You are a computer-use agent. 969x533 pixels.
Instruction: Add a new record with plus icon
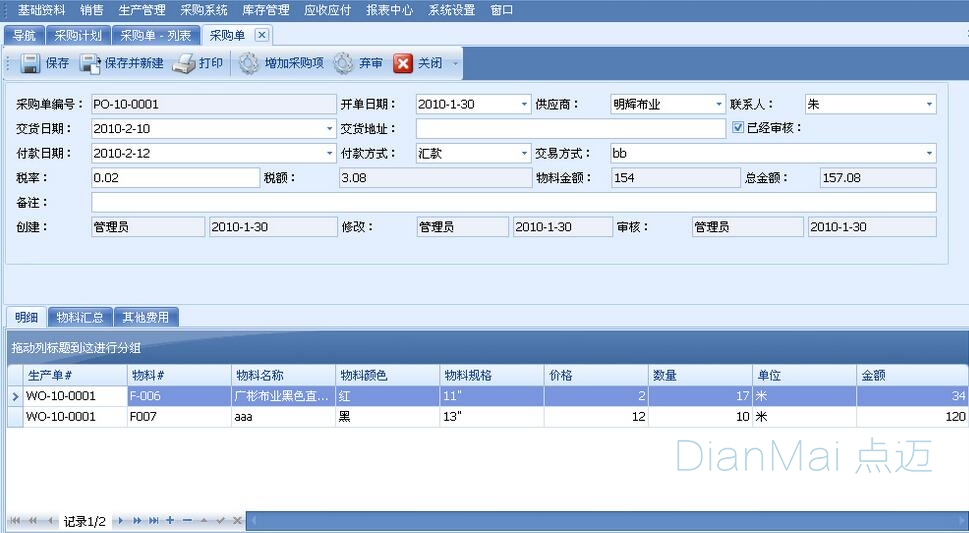170,521
